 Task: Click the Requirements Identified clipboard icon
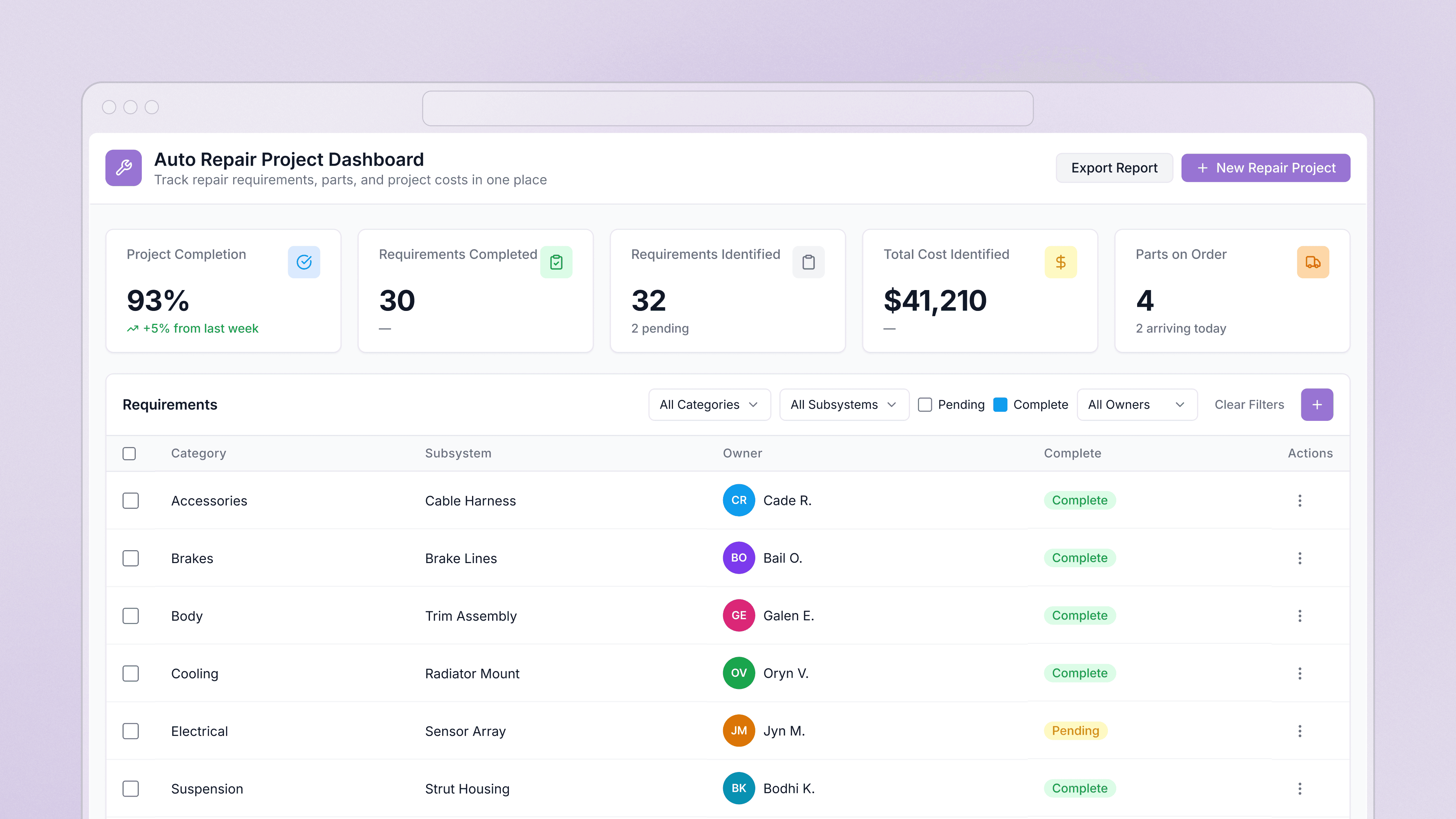click(x=808, y=262)
